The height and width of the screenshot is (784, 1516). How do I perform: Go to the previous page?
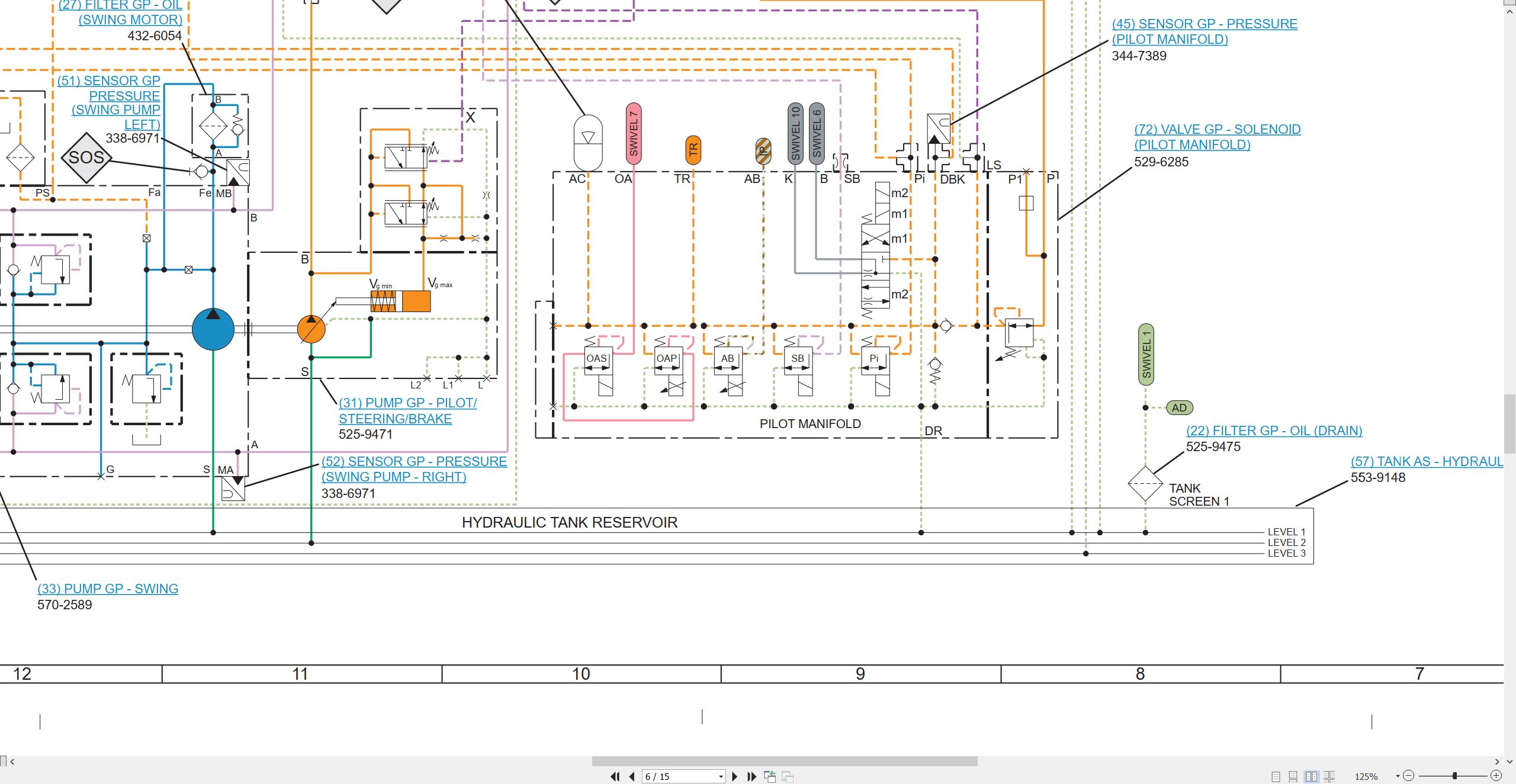(x=632, y=776)
